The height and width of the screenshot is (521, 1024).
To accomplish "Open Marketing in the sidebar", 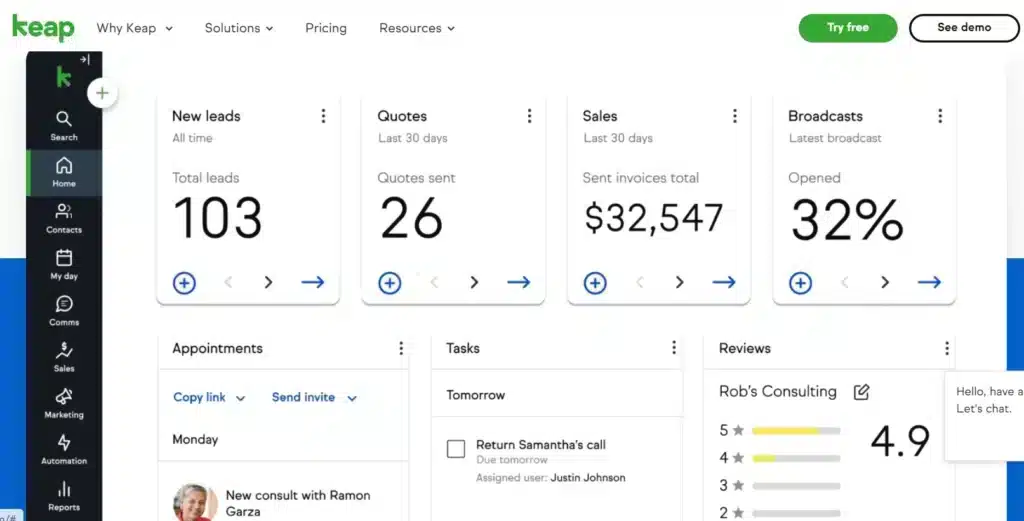I will click(64, 404).
